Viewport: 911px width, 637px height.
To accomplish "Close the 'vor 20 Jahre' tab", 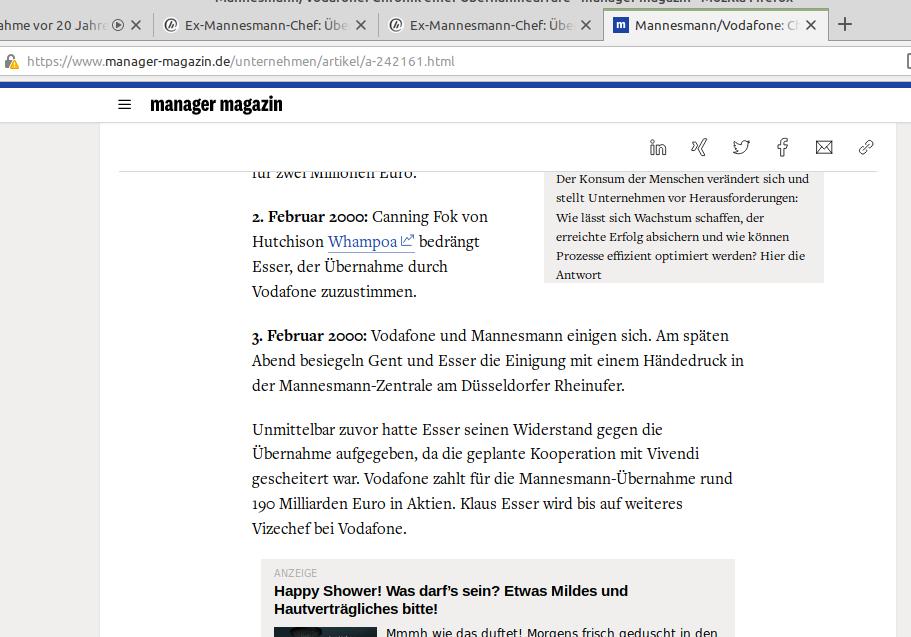I will click(x=136, y=25).
